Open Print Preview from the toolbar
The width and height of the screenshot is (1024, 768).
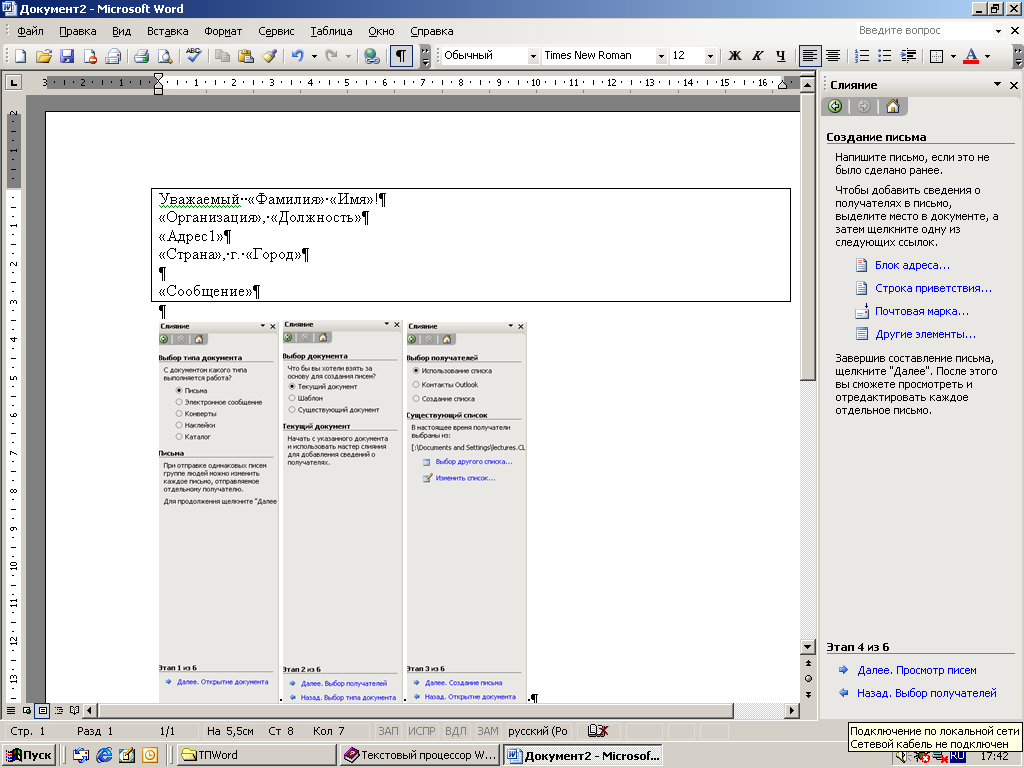tap(165, 56)
